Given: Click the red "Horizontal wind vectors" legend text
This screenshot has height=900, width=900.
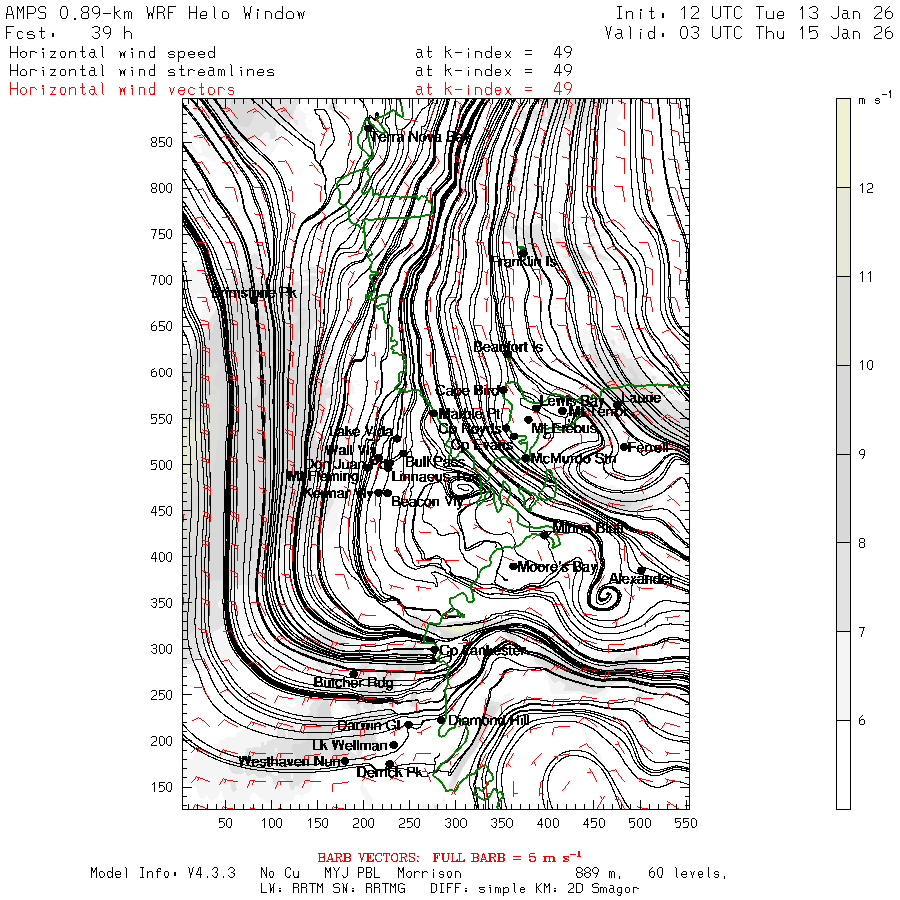Looking at the screenshot, I should pos(122,89).
